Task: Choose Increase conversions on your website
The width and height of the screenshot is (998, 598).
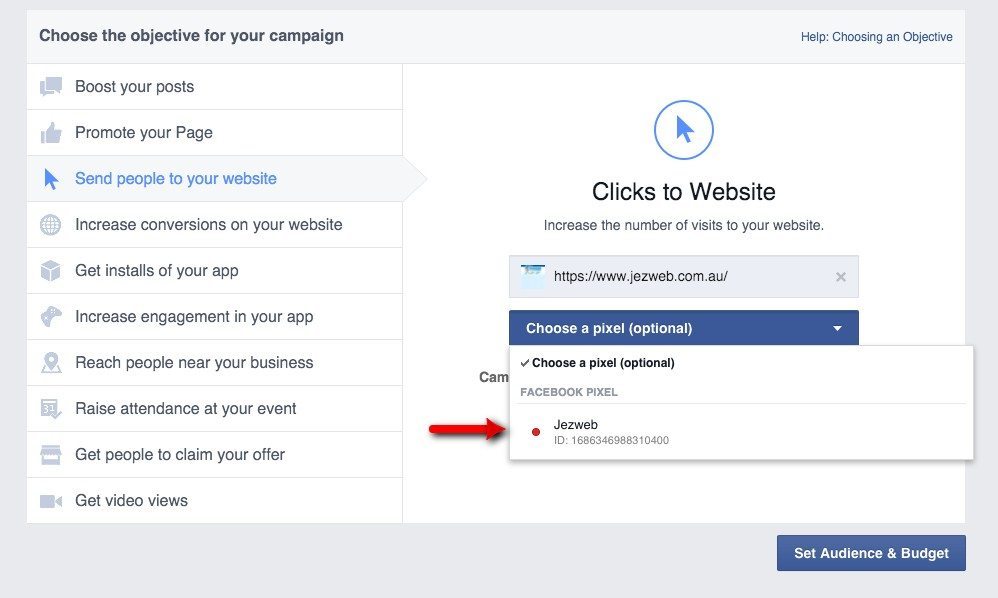Action: click(208, 225)
